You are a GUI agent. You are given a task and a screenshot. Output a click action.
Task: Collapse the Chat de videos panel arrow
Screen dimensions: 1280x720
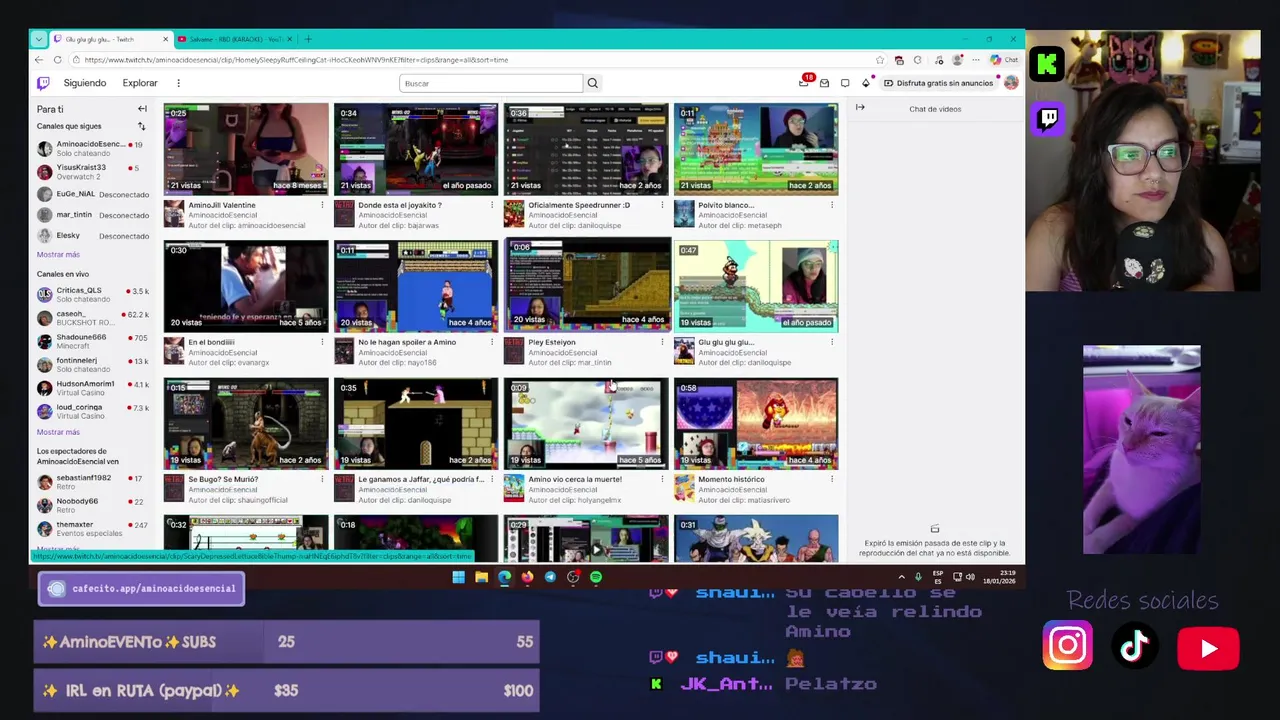(x=860, y=108)
